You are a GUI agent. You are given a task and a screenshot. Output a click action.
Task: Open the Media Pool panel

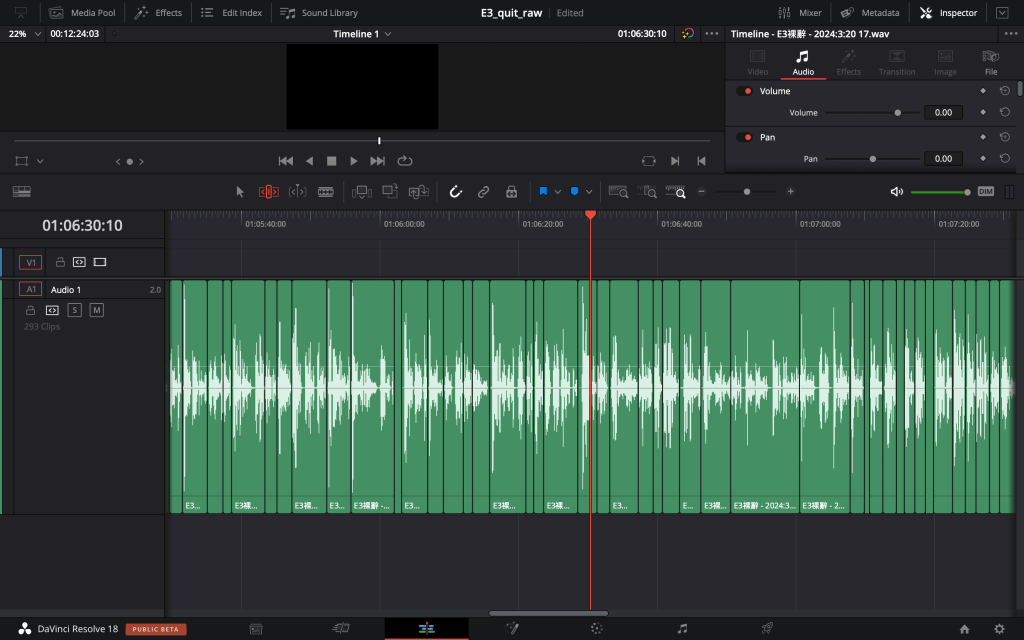pos(81,13)
